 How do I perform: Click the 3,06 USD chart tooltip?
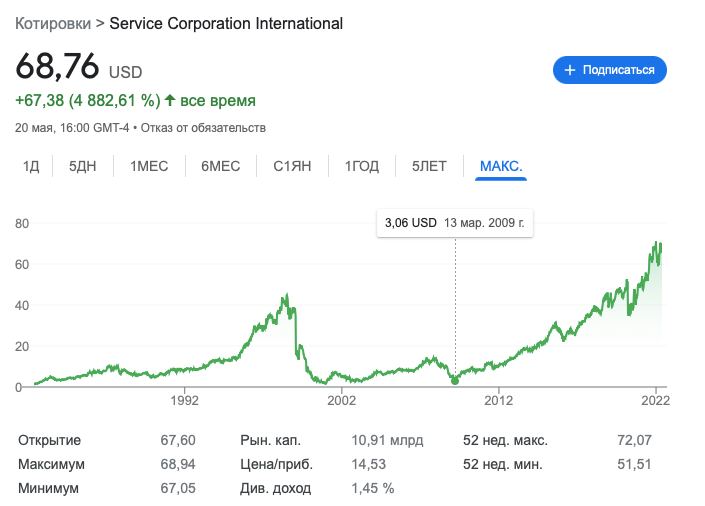click(455, 223)
